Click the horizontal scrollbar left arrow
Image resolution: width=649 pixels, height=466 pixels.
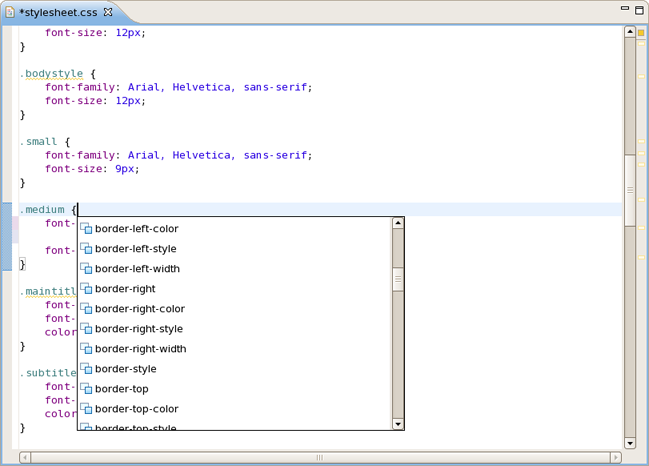tap(25, 457)
